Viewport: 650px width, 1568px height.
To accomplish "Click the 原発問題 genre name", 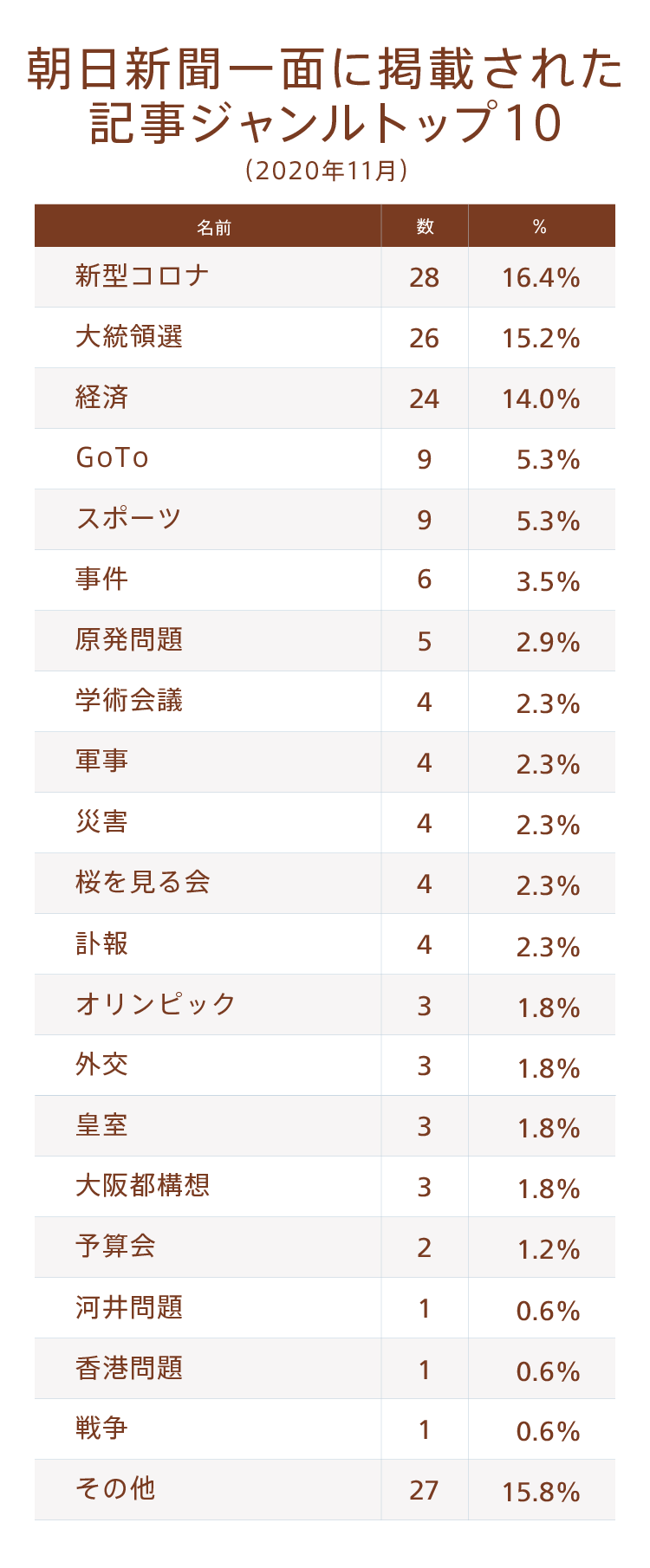I will pos(129,640).
